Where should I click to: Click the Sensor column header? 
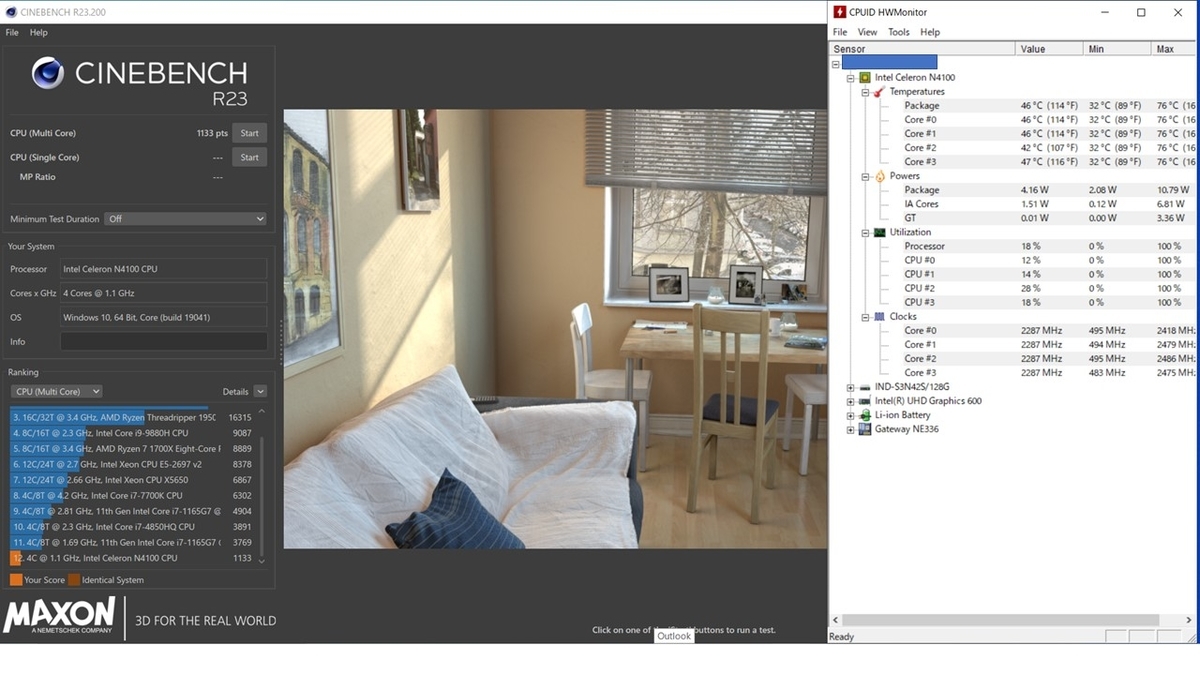[x=922, y=49]
